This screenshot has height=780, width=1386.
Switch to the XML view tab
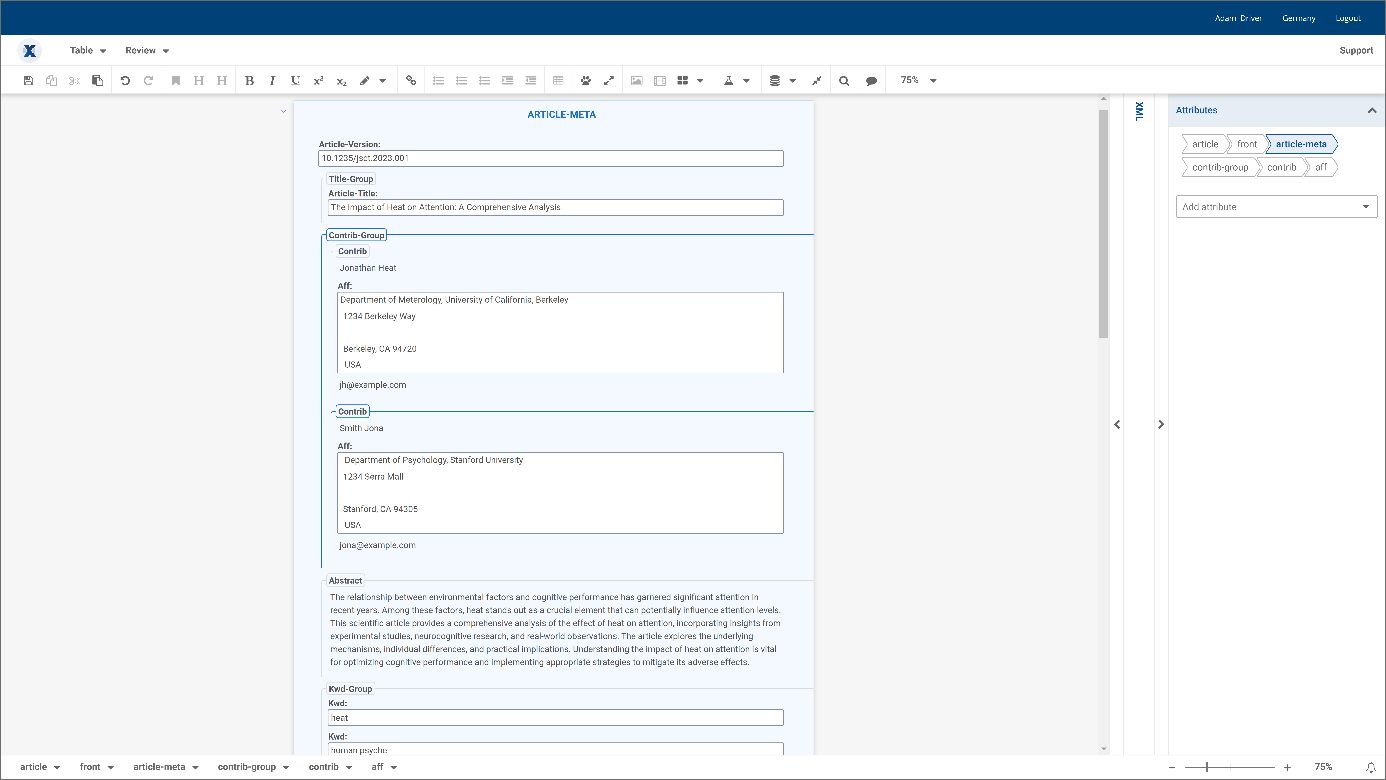click(x=1140, y=113)
